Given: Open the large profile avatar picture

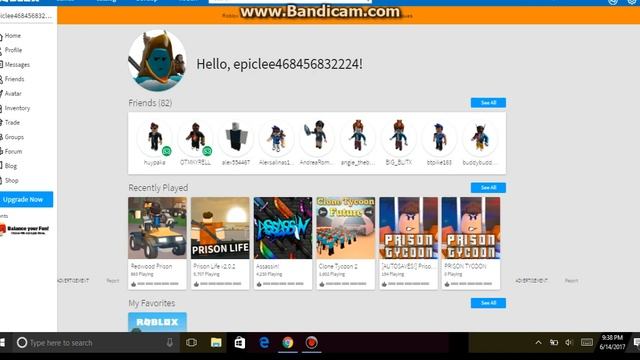Looking at the screenshot, I should pos(157,61).
